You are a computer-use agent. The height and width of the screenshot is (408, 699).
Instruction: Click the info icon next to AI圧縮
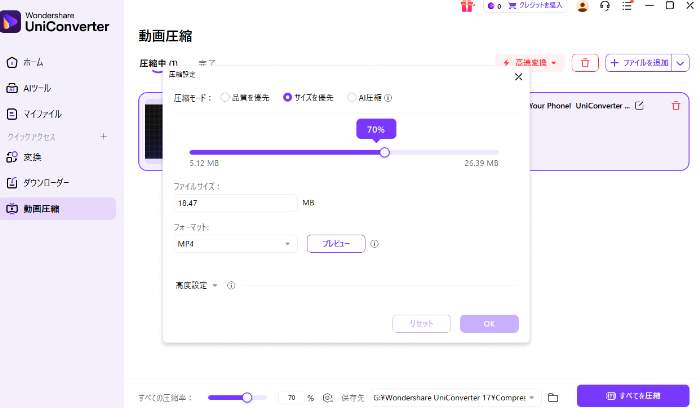(388, 98)
